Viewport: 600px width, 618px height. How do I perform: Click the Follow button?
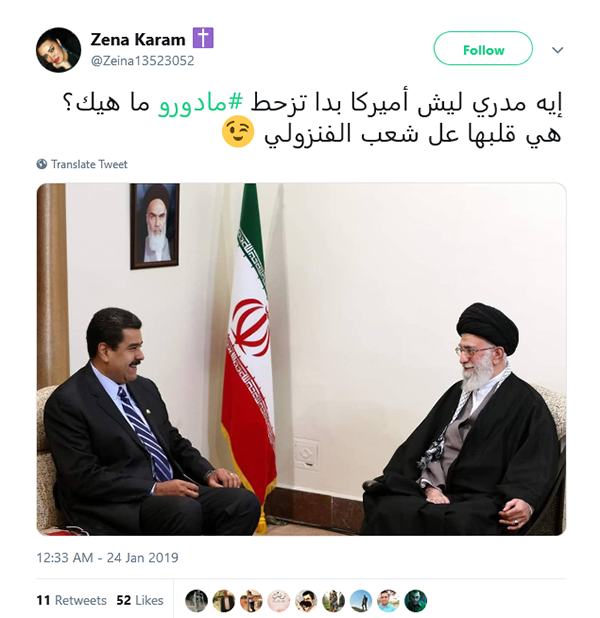483,48
